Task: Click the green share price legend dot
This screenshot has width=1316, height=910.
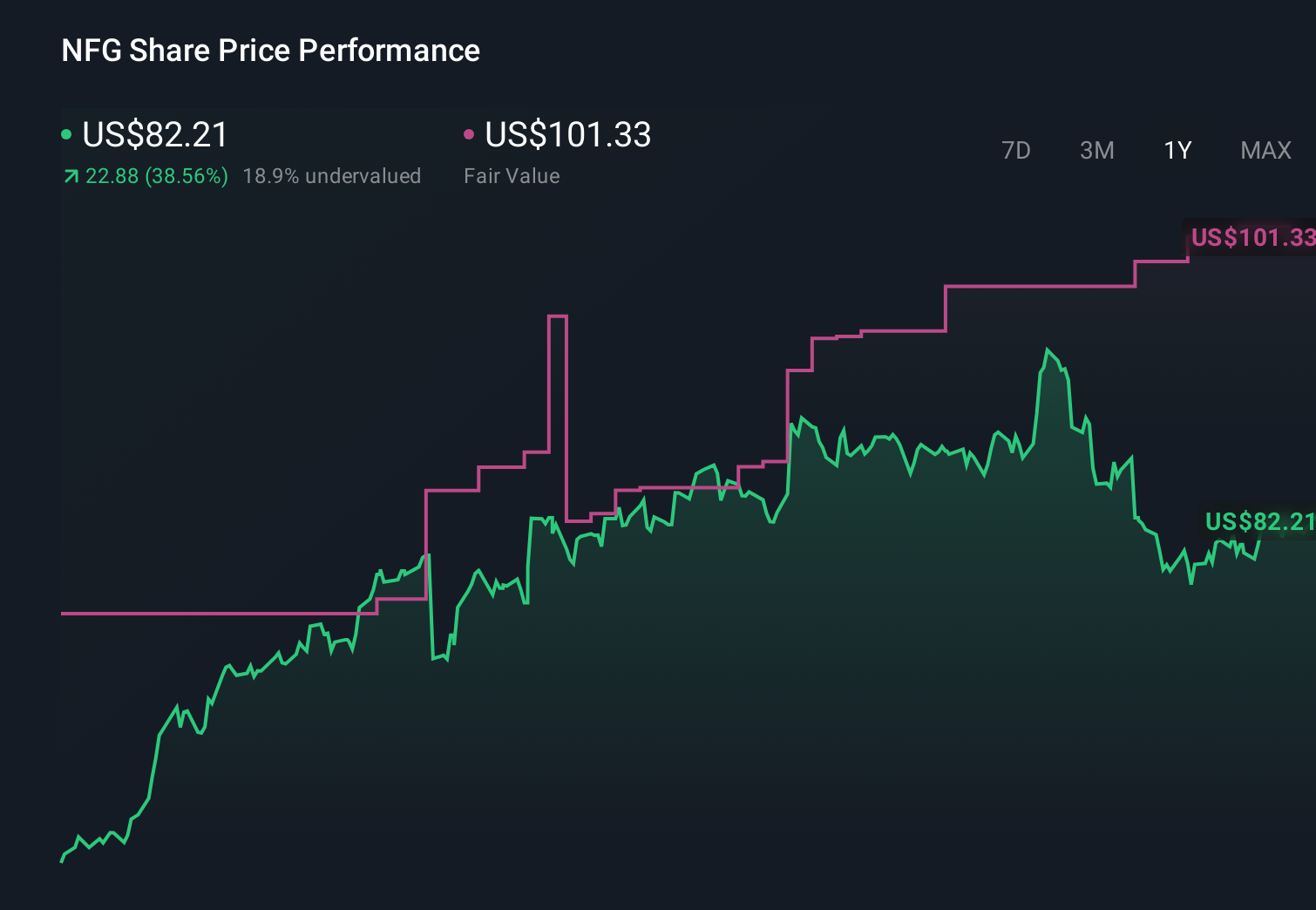Action: coord(66,134)
